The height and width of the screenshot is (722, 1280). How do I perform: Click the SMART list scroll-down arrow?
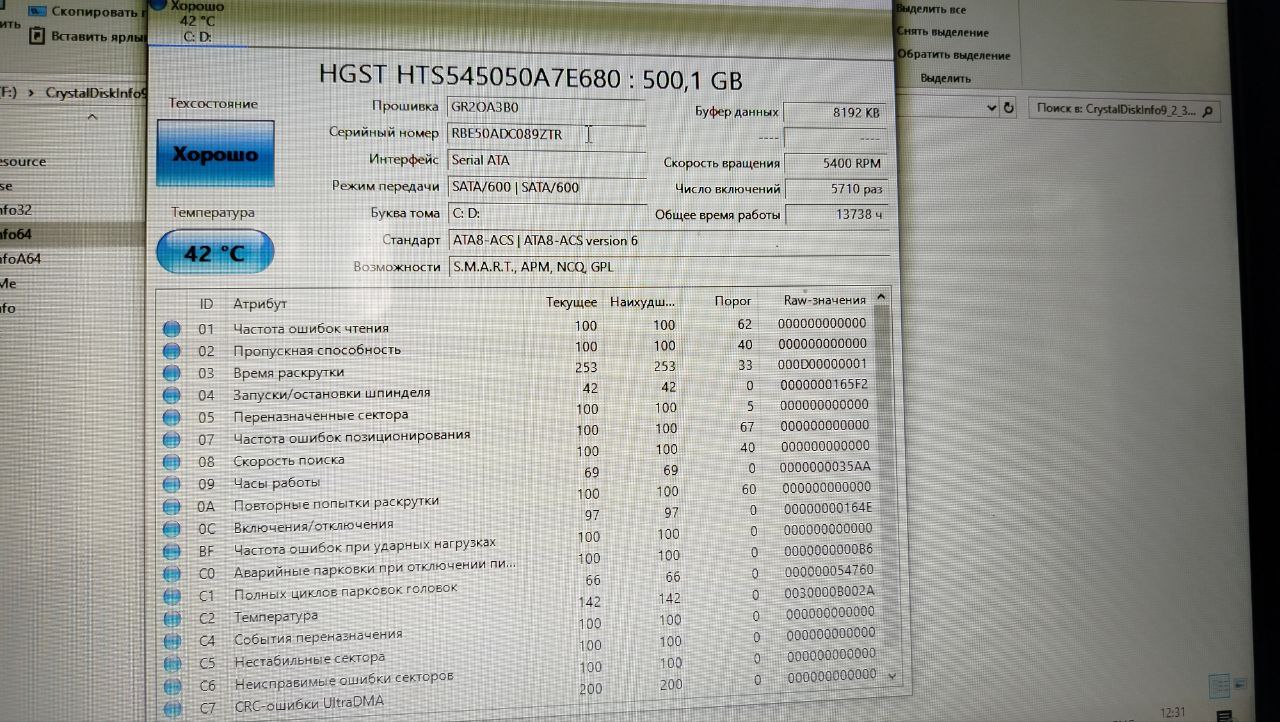[892, 677]
